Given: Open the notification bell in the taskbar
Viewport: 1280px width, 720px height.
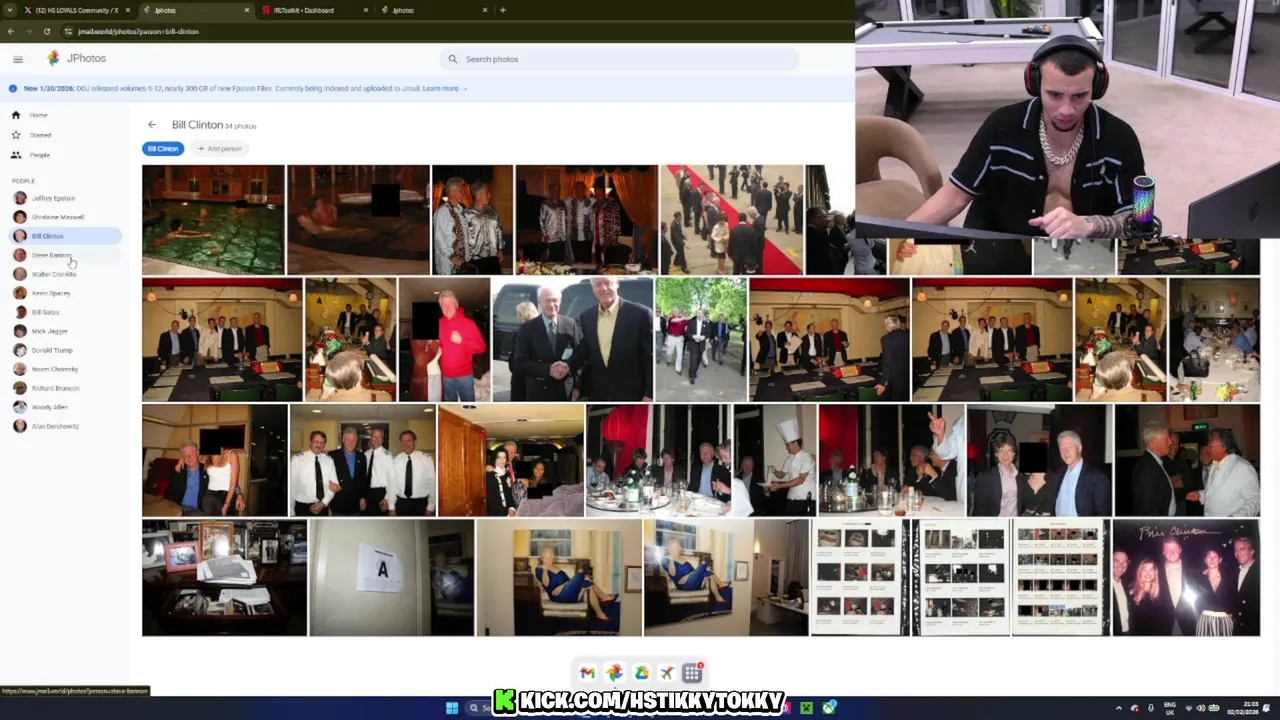Looking at the screenshot, I should (x=1268, y=708).
